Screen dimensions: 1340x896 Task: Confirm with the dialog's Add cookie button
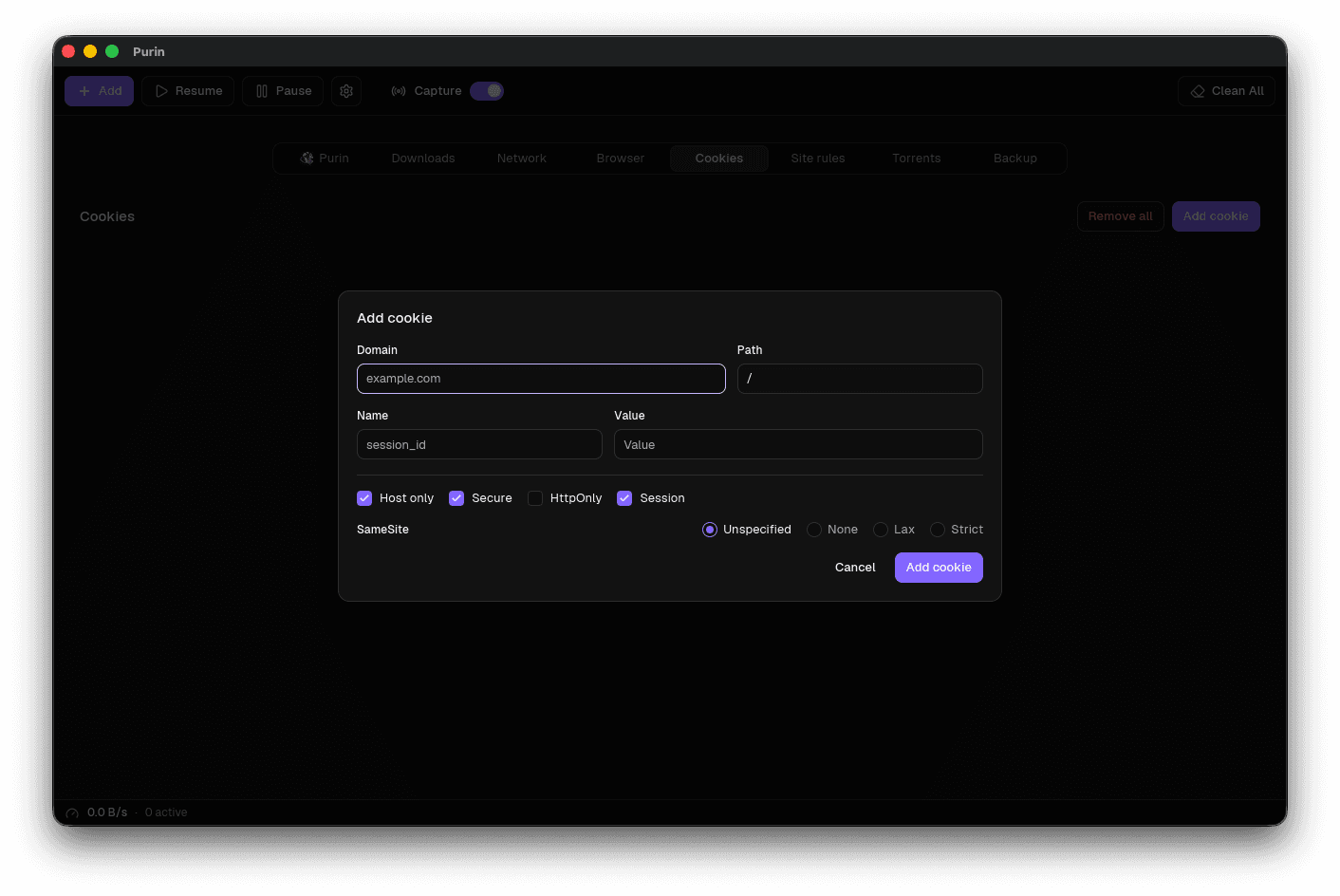[x=939, y=568]
